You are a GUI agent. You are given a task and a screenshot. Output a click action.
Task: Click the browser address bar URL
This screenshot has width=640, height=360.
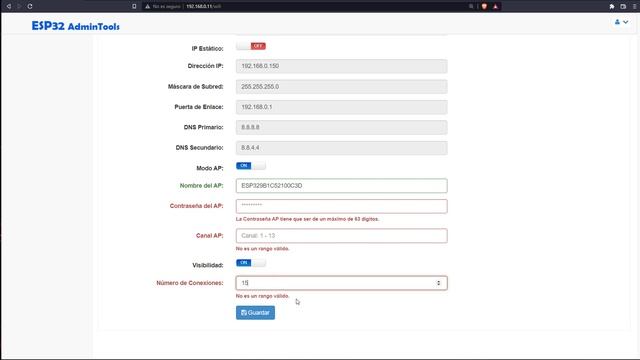pos(203,7)
